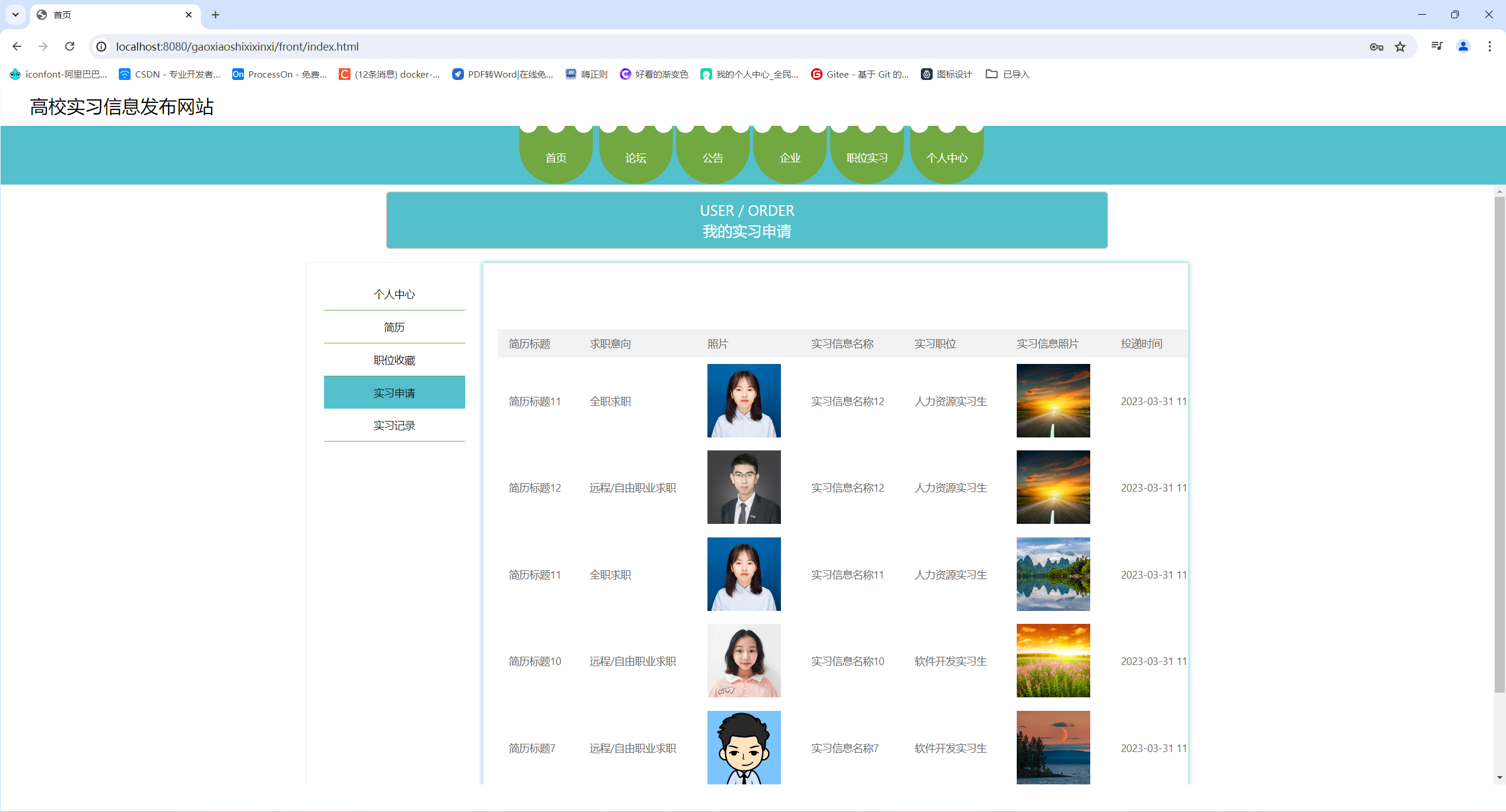The image size is (1506, 812).
Task: Open 职位收藏 sidebar link
Action: pyautogui.click(x=394, y=360)
